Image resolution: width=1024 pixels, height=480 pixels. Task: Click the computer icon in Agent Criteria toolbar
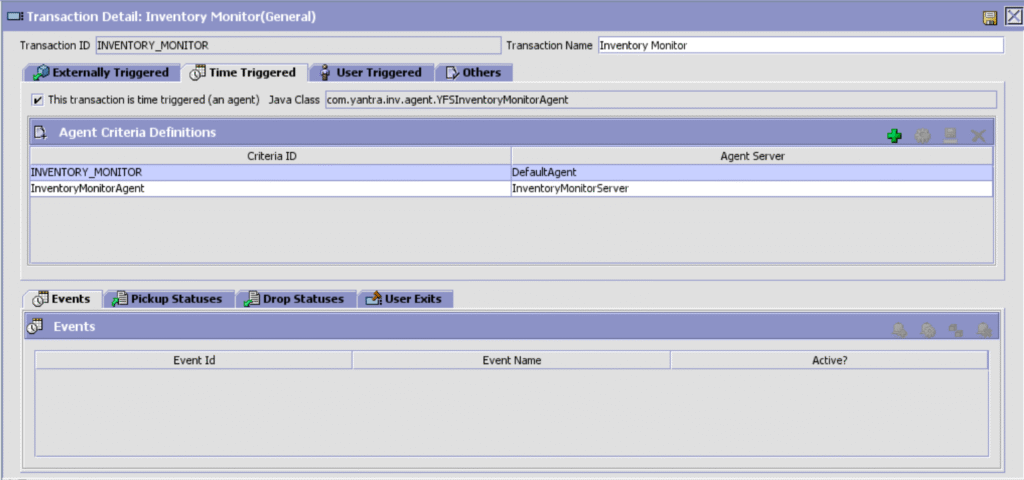[x=951, y=135]
